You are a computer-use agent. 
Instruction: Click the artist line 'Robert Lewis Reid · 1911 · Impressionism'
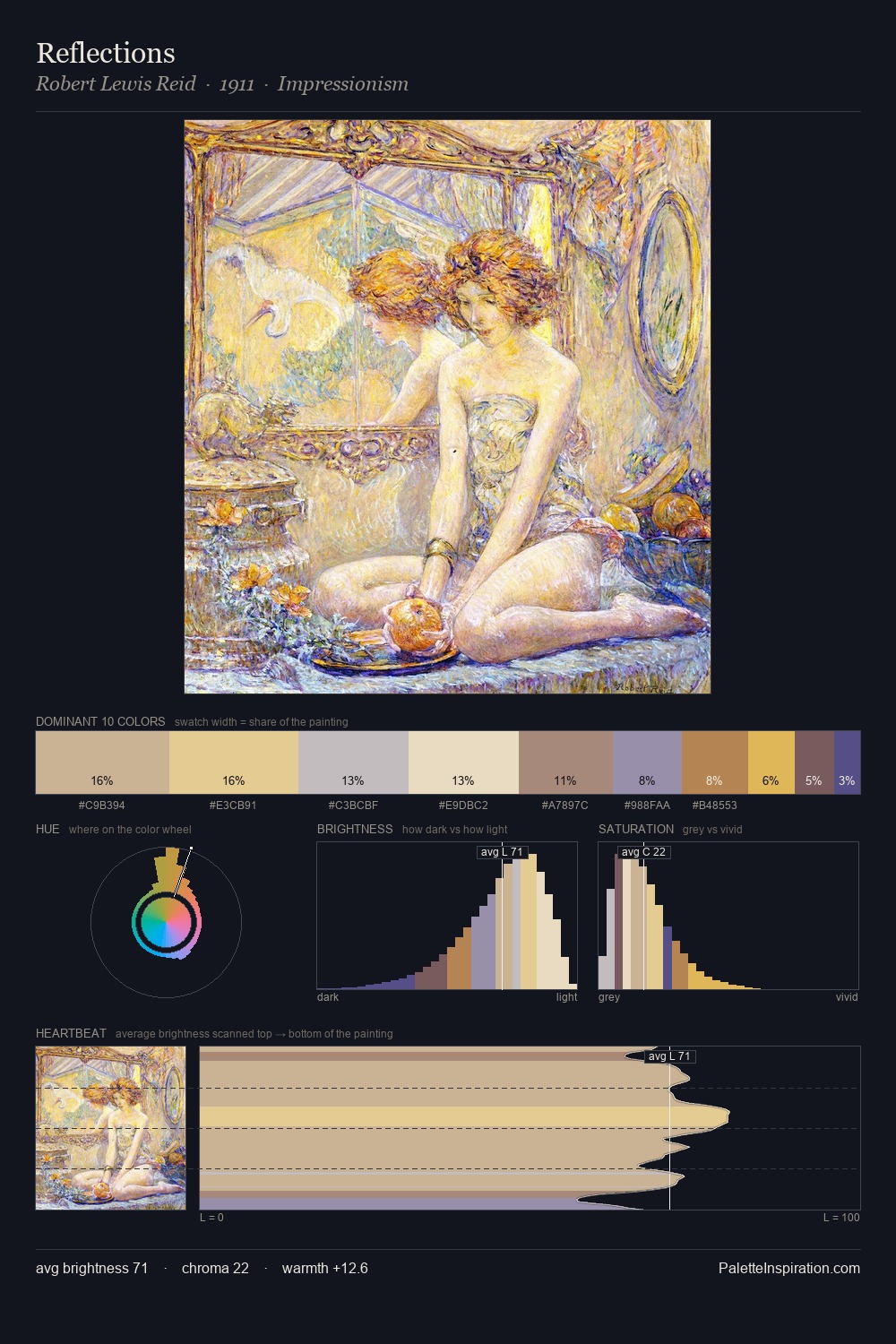pyautogui.click(x=222, y=84)
